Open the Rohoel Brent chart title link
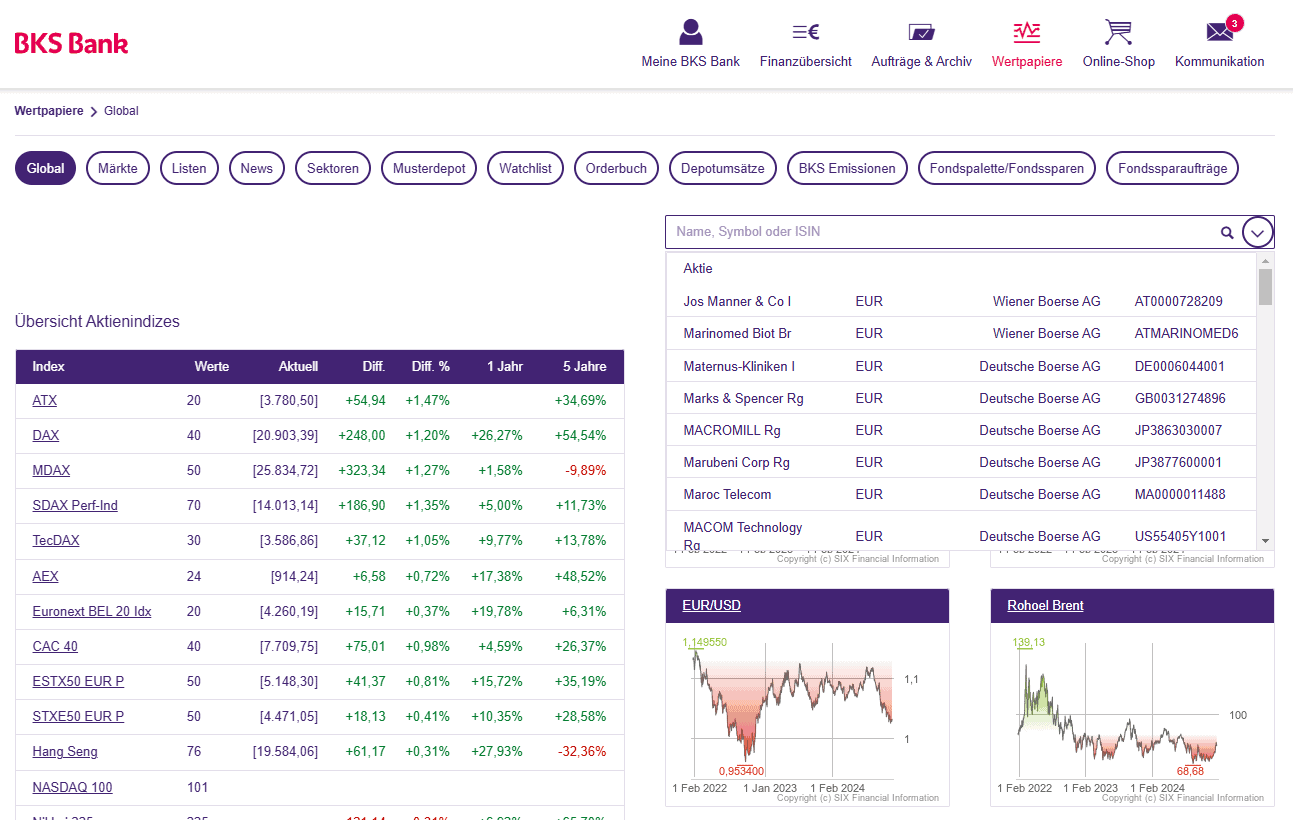Image resolution: width=1293 pixels, height=820 pixels. (1045, 605)
